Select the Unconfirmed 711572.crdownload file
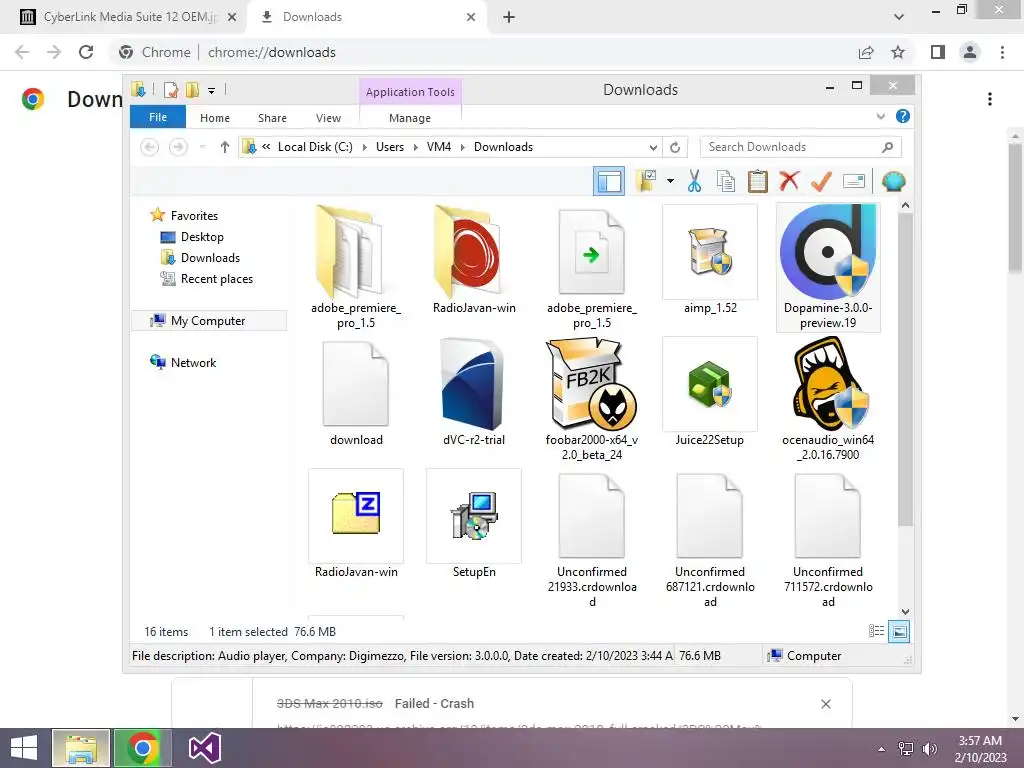The width and height of the screenshot is (1024, 768). [828, 539]
